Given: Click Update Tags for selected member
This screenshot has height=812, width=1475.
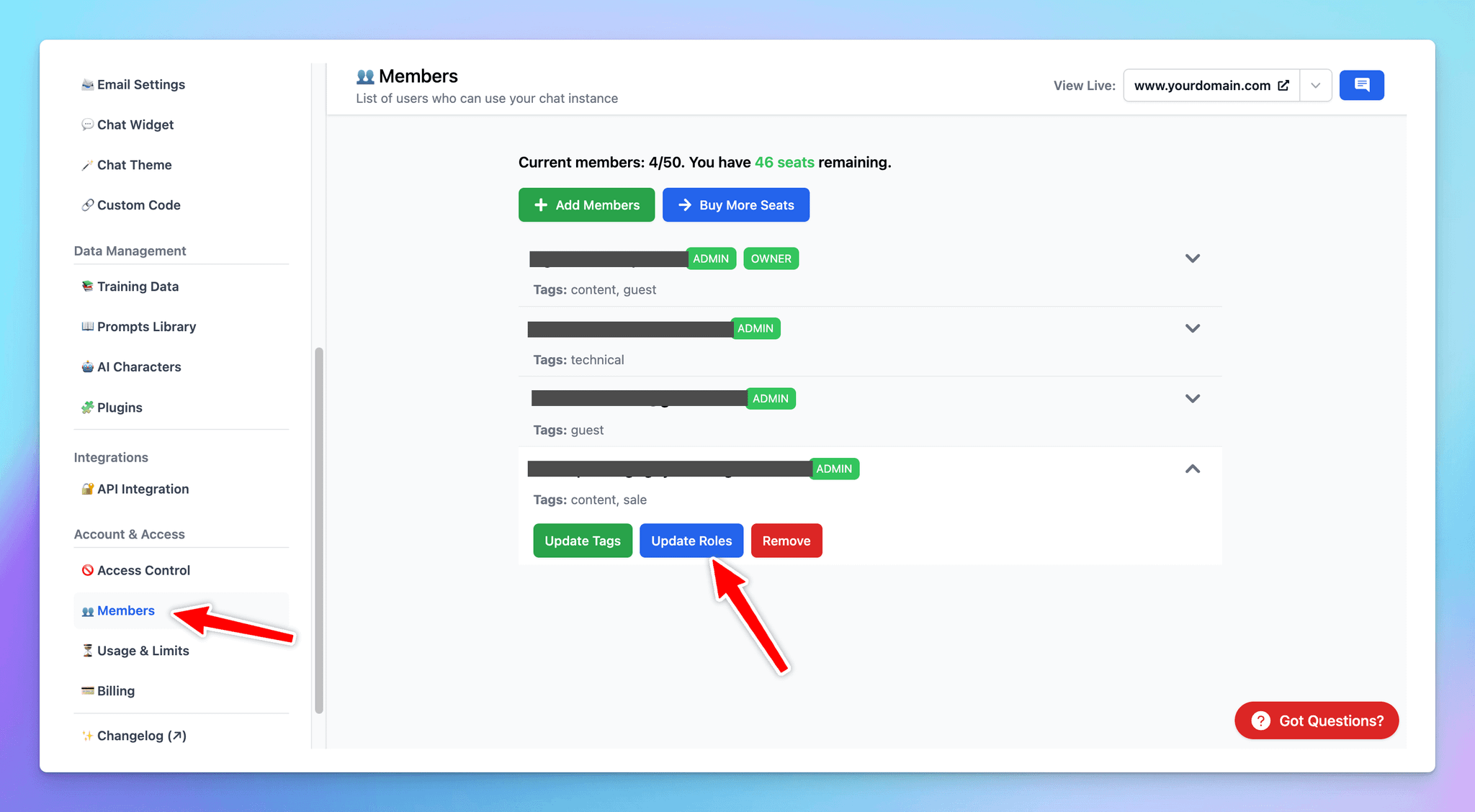Looking at the screenshot, I should coord(583,540).
